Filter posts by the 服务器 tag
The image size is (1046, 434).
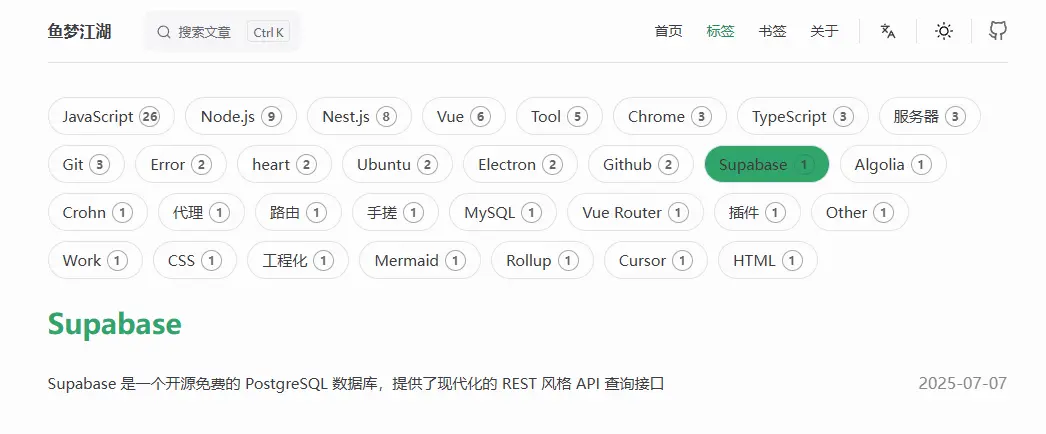click(x=930, y=117)
